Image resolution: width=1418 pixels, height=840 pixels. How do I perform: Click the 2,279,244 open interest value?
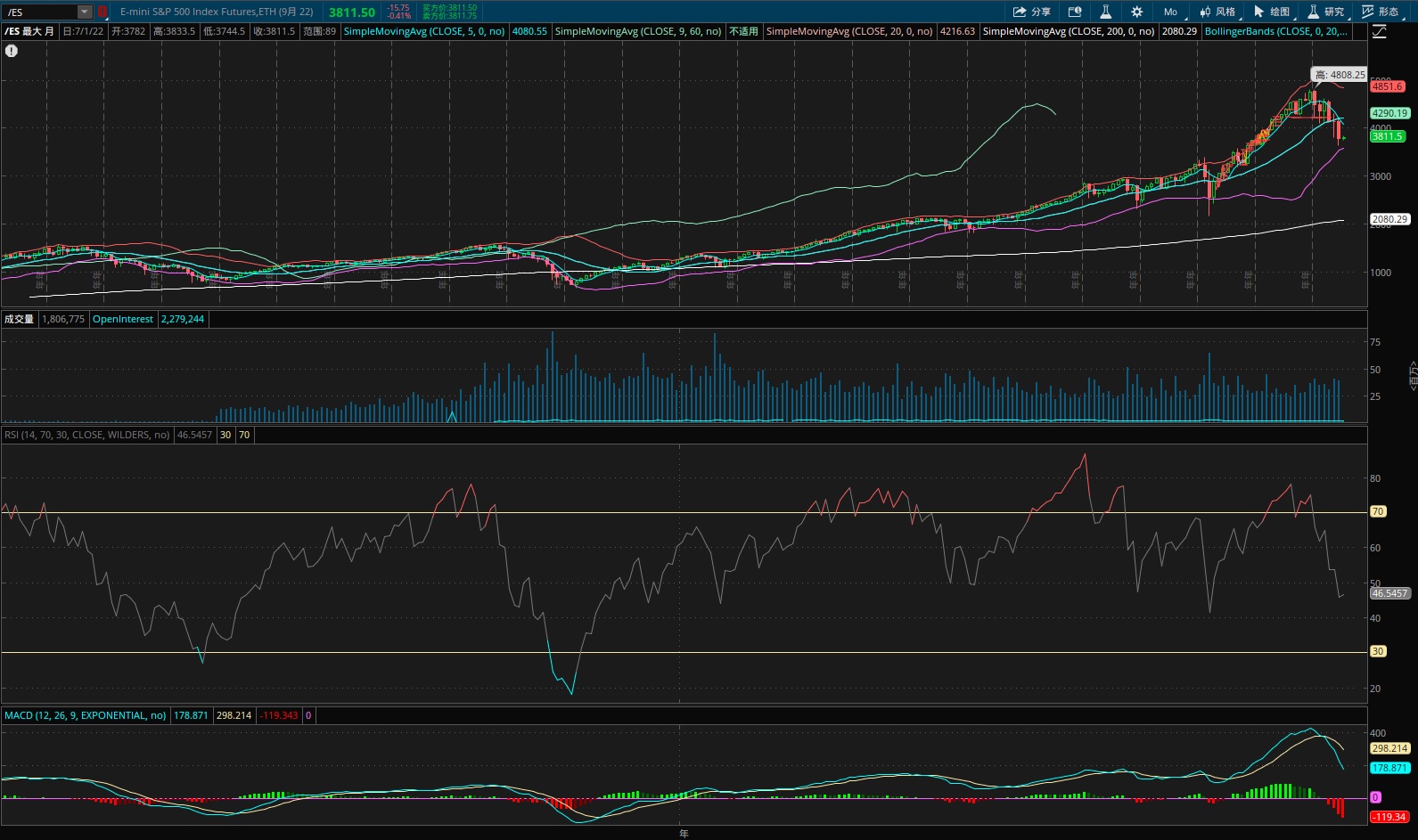click(183, 319)
